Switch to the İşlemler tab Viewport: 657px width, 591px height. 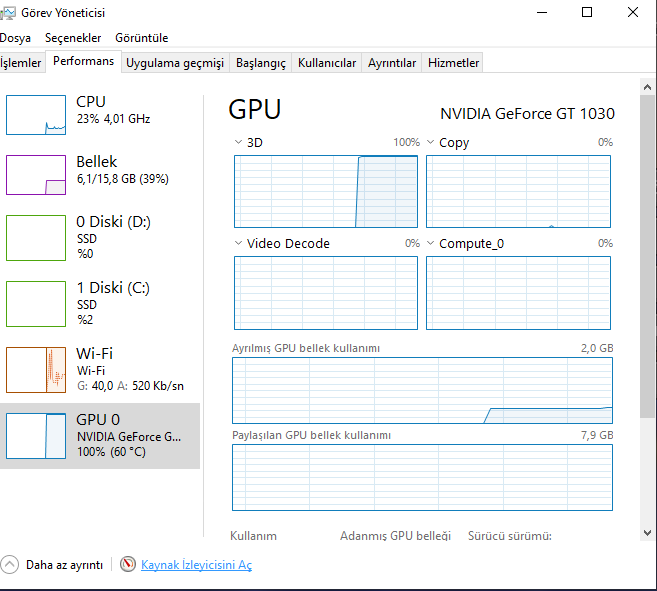[x=21, y=63]
